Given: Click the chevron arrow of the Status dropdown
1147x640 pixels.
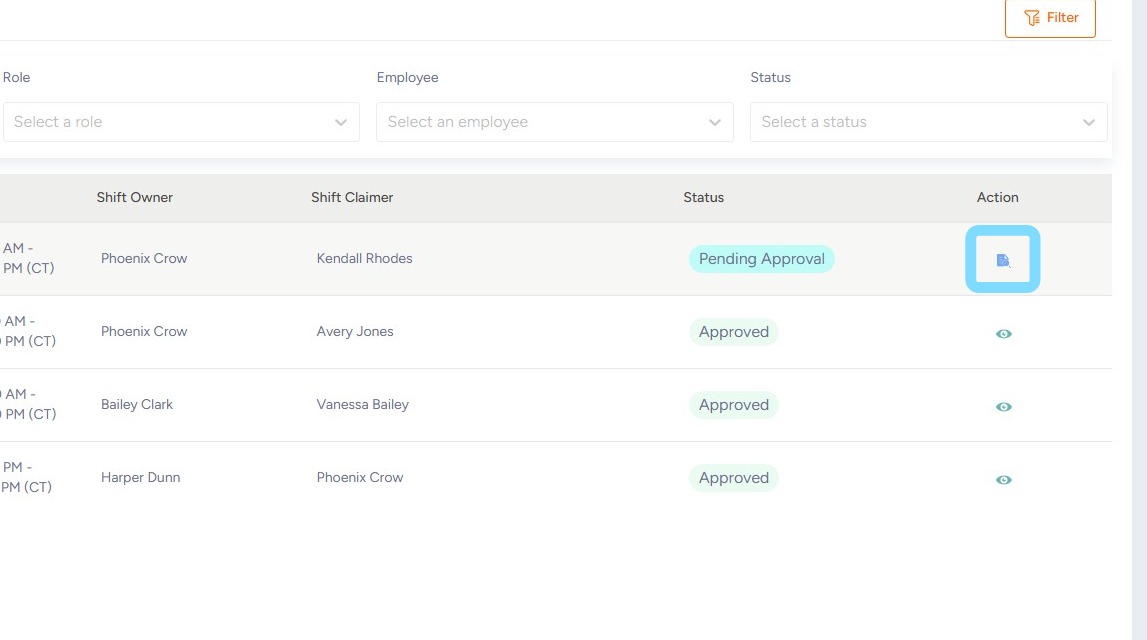Looking at the screenshot, I should click(x=1089, y=123).
